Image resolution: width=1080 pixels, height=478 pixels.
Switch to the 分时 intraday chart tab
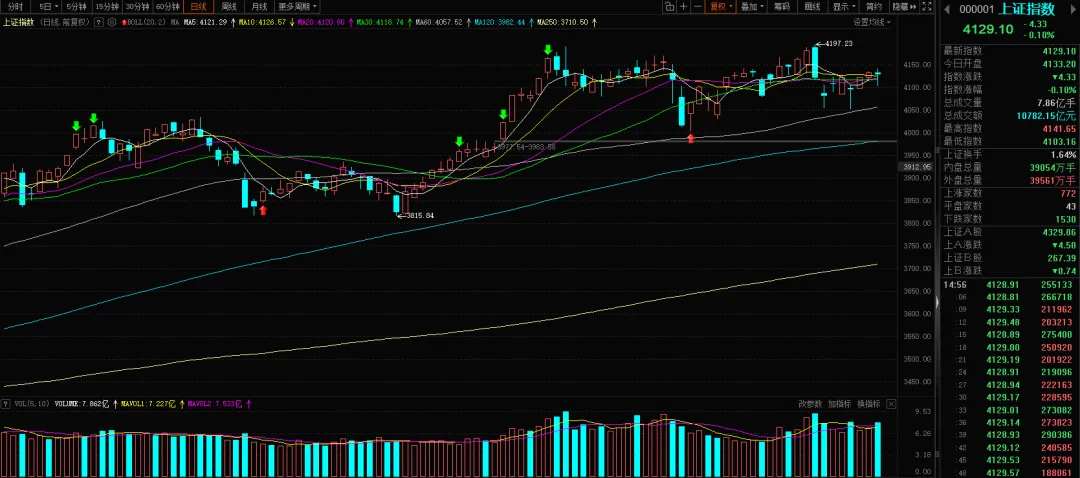click(16, 7)
